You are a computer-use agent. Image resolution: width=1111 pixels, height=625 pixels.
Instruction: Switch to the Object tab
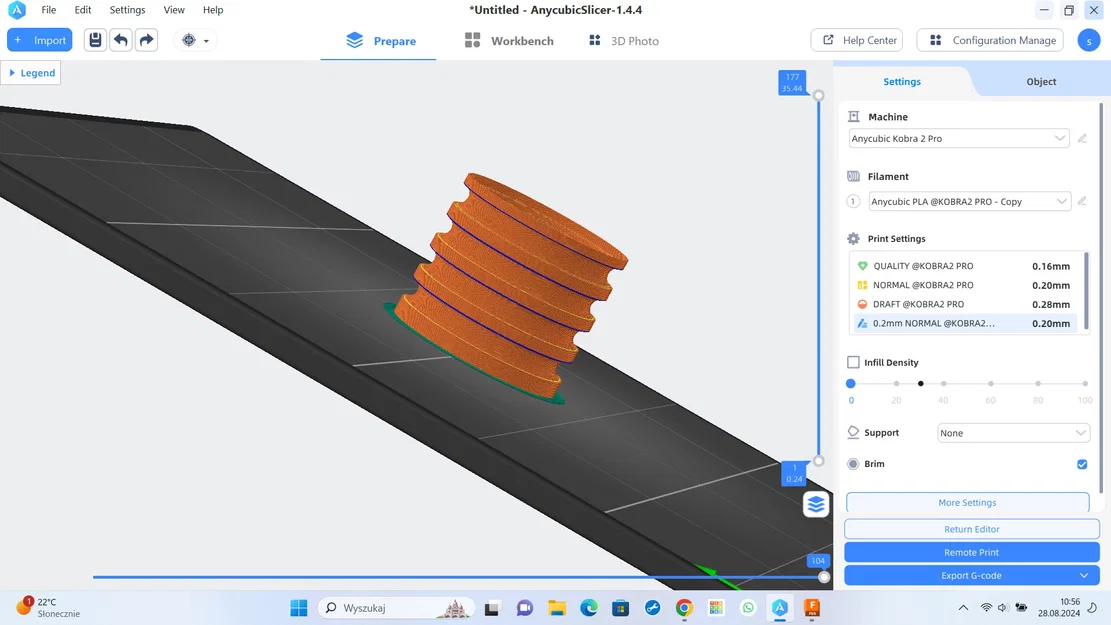1041,81
